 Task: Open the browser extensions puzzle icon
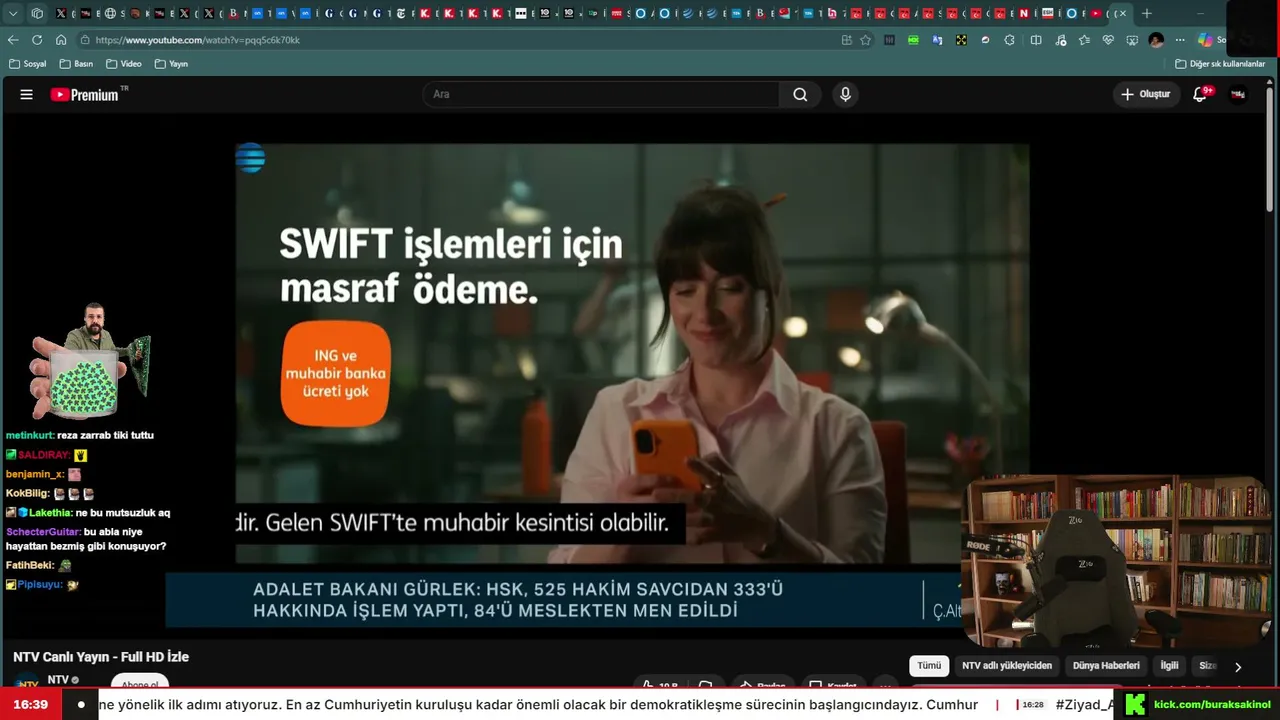point(1009,40)
